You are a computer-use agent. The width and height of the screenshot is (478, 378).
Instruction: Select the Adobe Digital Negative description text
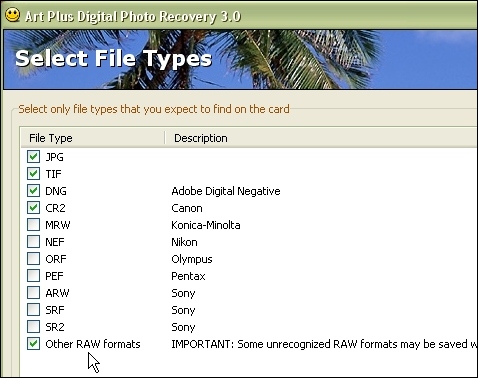(x=226, y=191)
